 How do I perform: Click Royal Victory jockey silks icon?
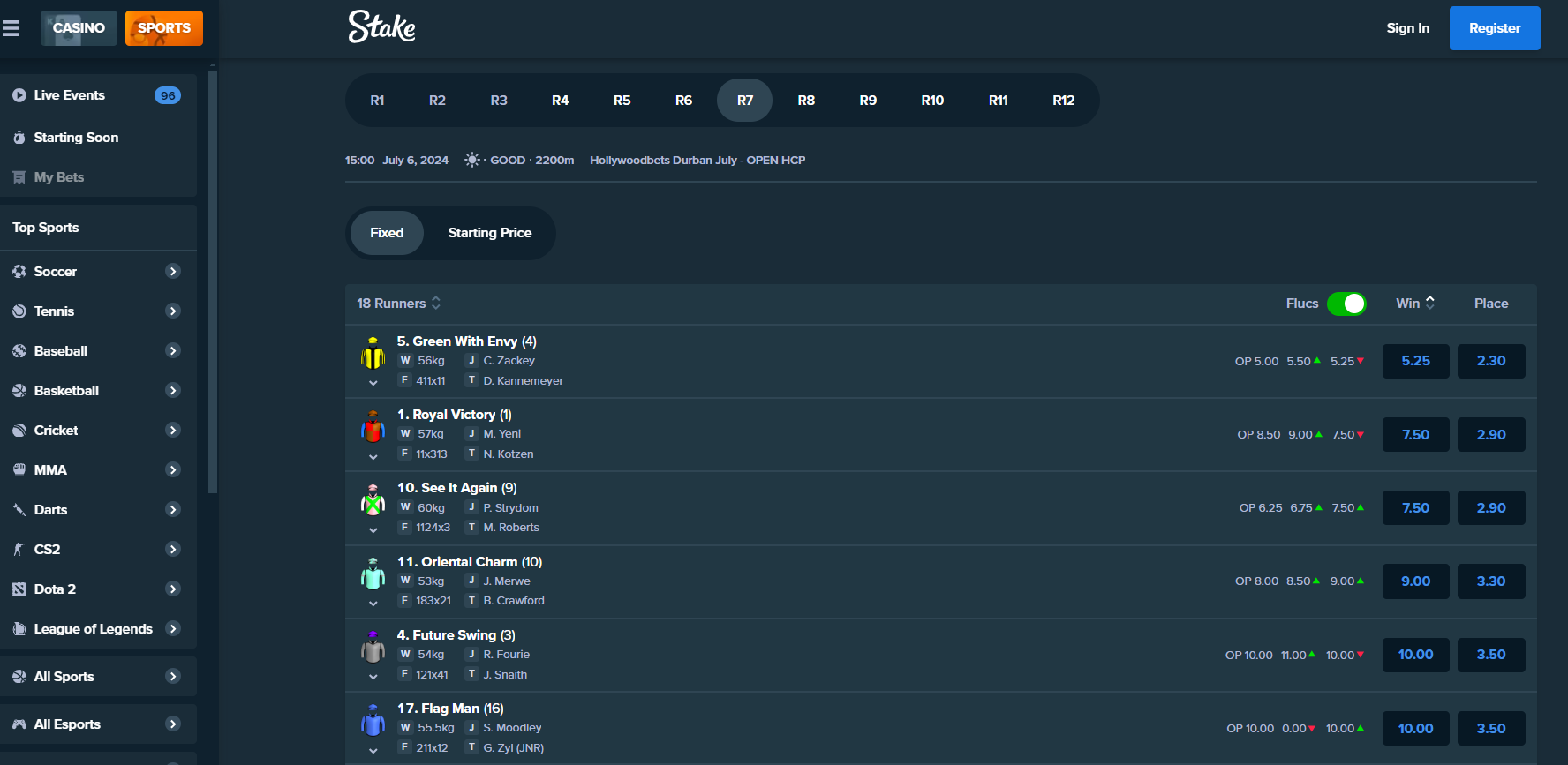373,426
